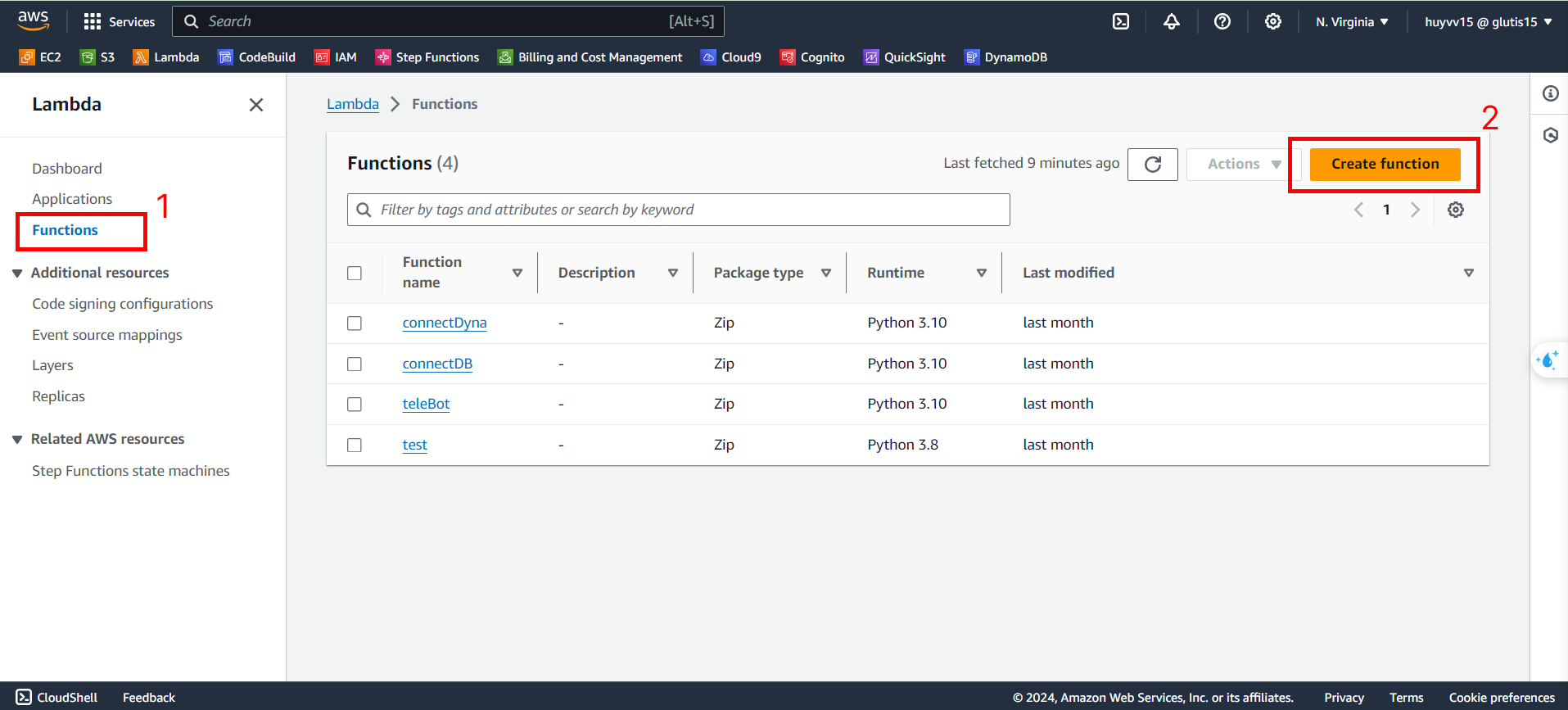
Task: Click the Create function button
Action: click(x=1385, y=165)
